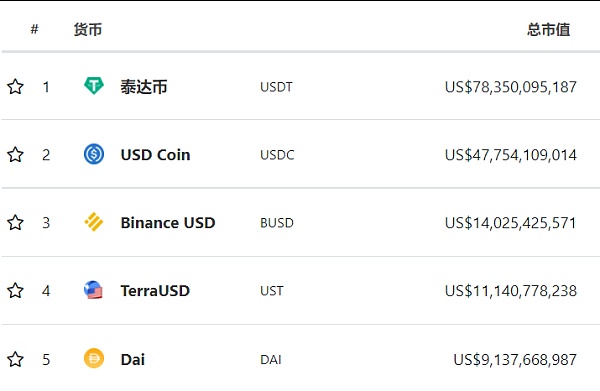This screenshot has width=600, height=391.
Task: Click the TerraUSD globe logo
Action: (x=93, y=290)
